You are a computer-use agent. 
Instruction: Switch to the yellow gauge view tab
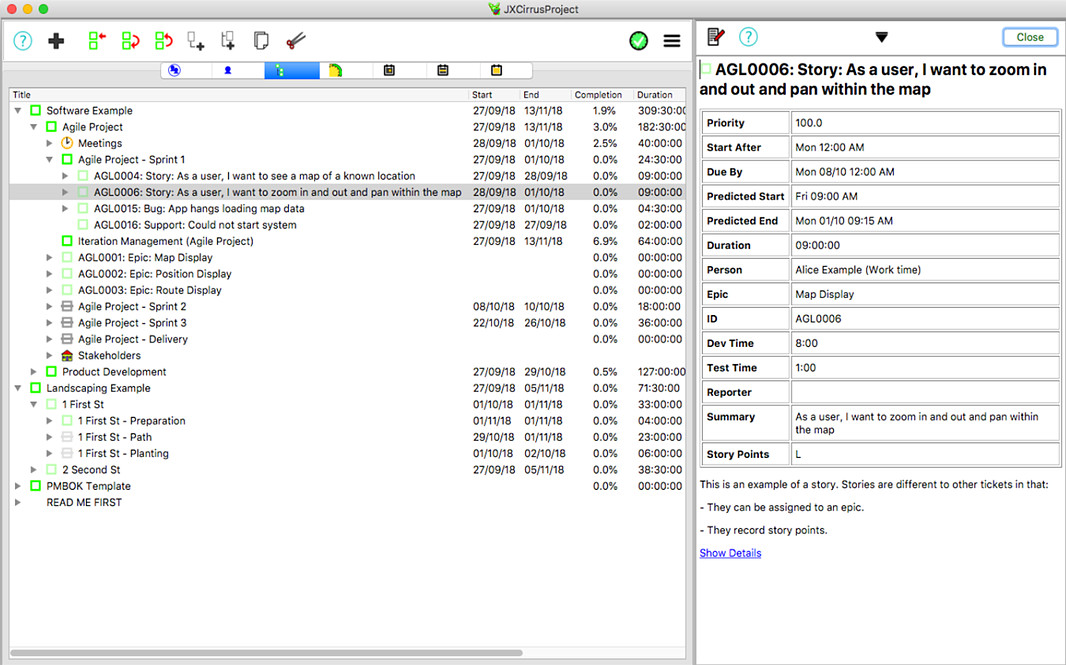click(x=336, y=70)
